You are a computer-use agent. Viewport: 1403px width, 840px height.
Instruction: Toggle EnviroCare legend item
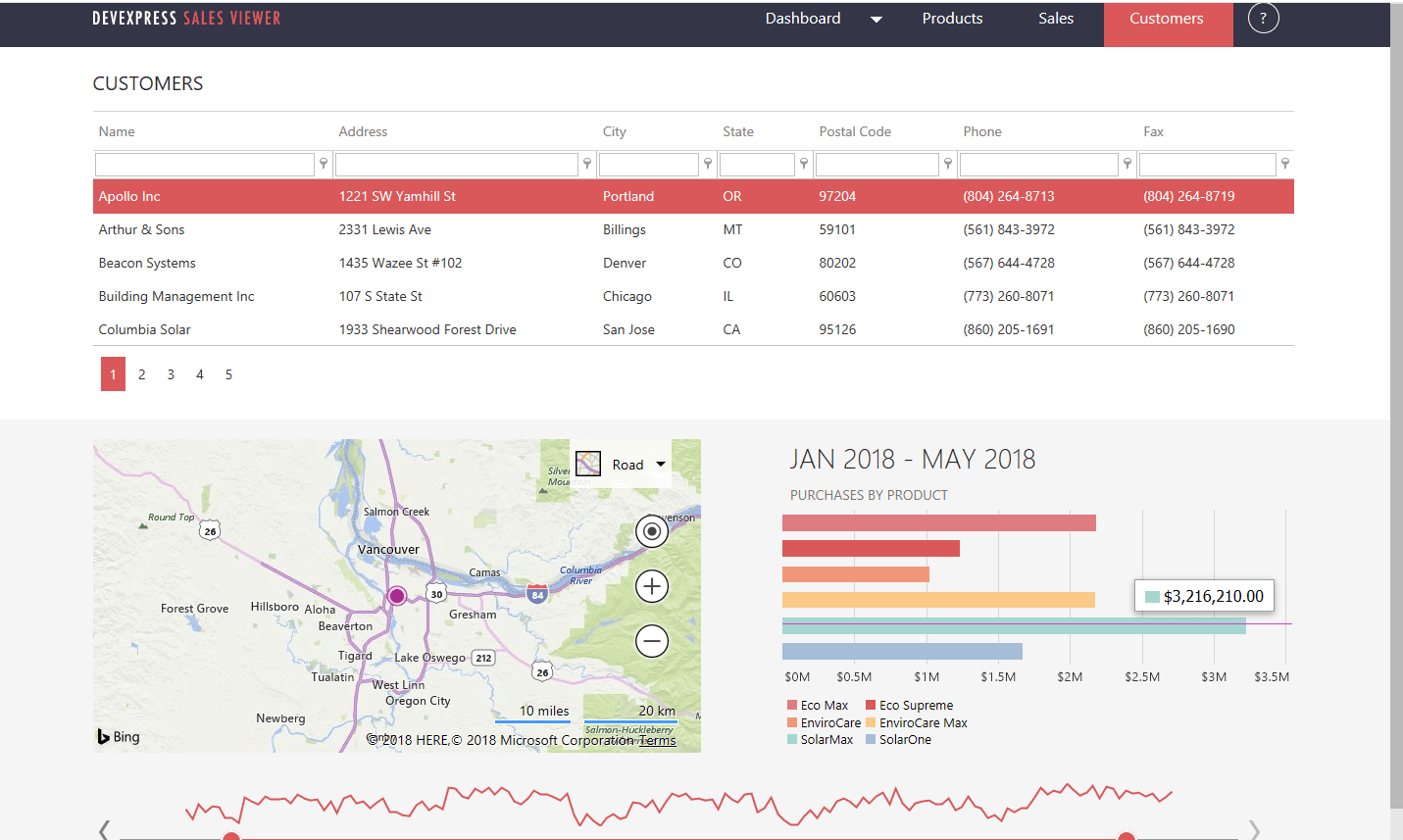tap(824, 722)
